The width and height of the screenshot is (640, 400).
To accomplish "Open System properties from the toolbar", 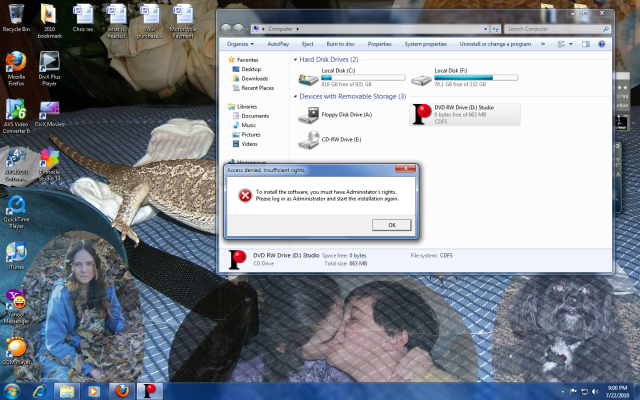I will [x=425, y=44].
